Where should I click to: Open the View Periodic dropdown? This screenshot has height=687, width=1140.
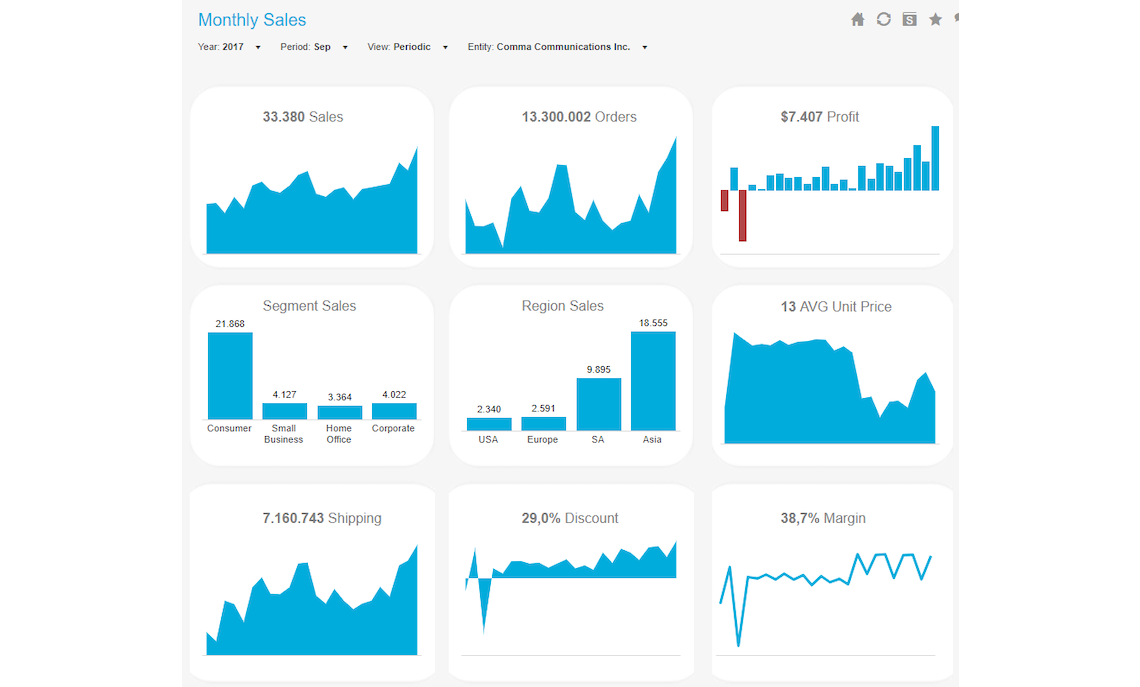pos(408,47)
